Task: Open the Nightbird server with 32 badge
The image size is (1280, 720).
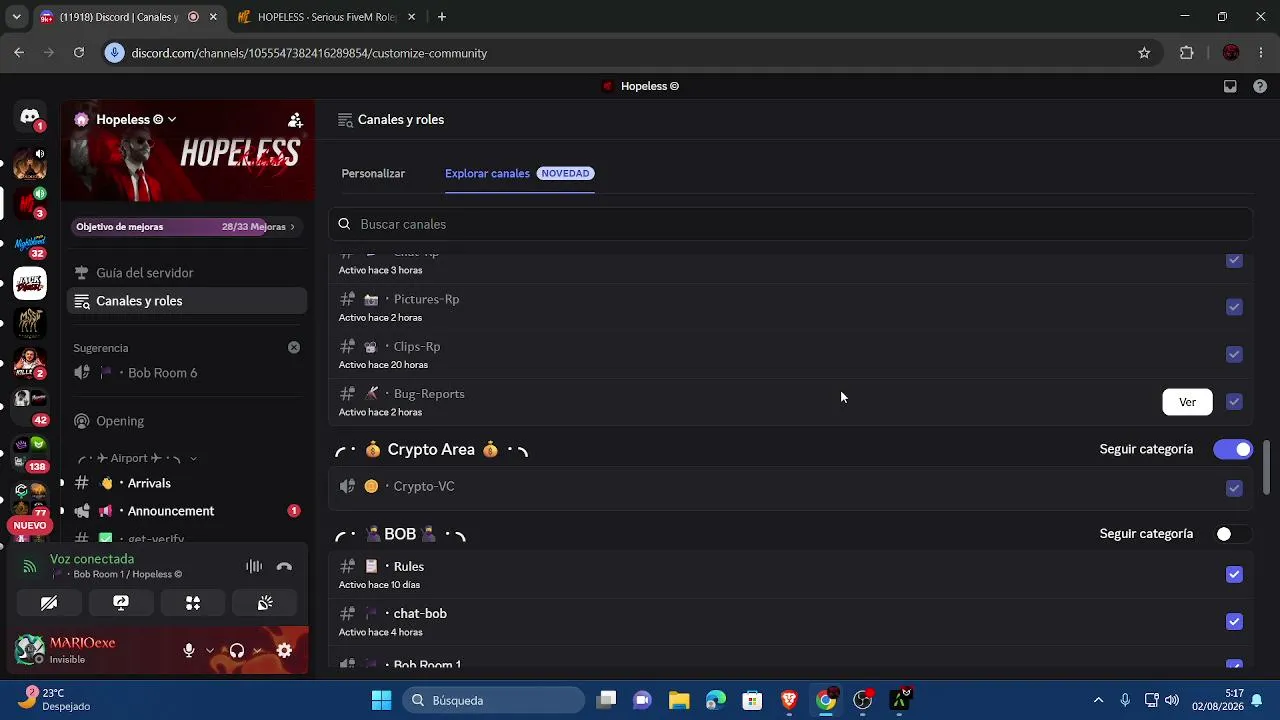Action: coord(30,243)
